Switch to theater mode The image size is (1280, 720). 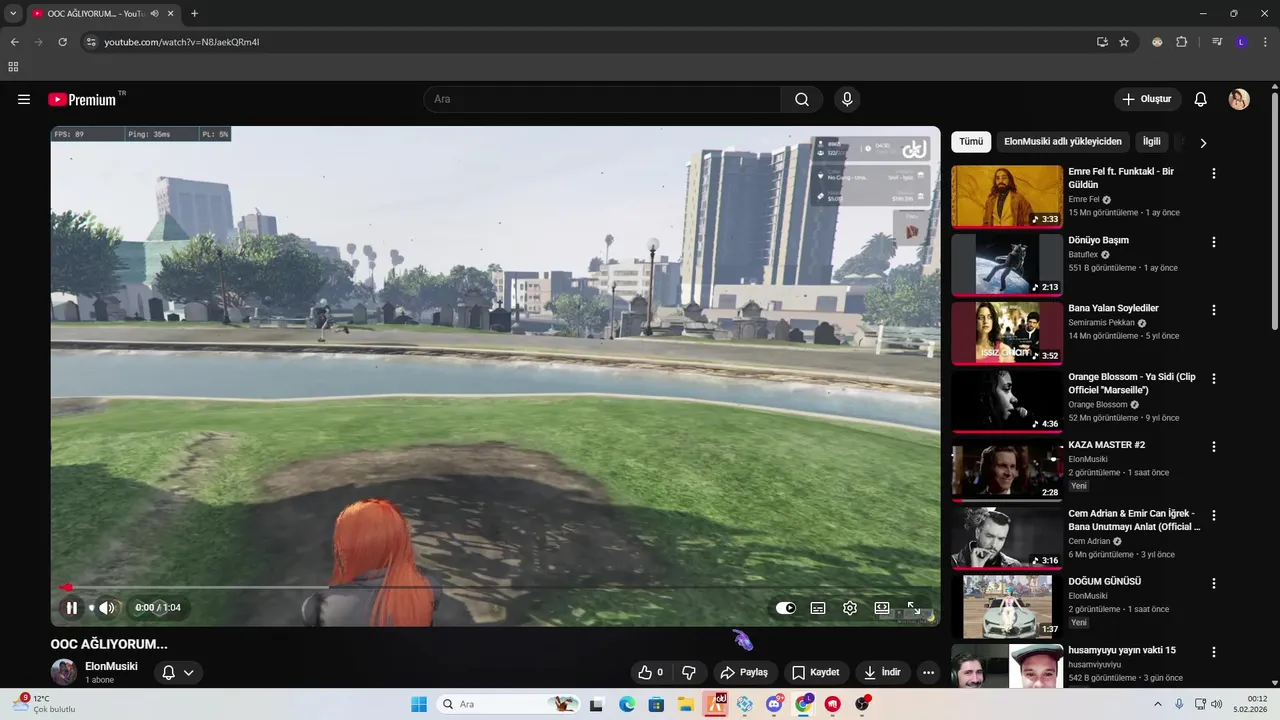(x=882, y=608)
